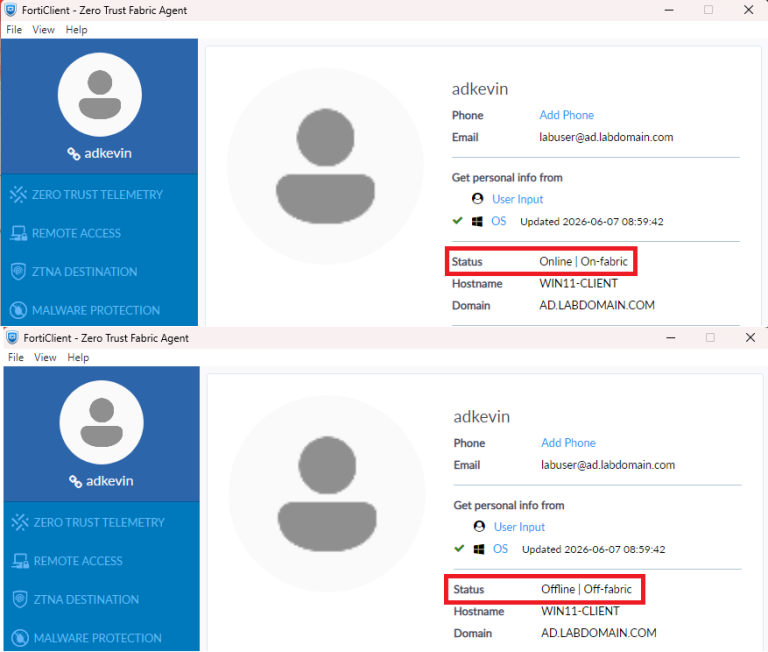Screen dimensions: 768x652
Task: Open View menu in upper FortiClient window
Action: (x=43, y=30)
